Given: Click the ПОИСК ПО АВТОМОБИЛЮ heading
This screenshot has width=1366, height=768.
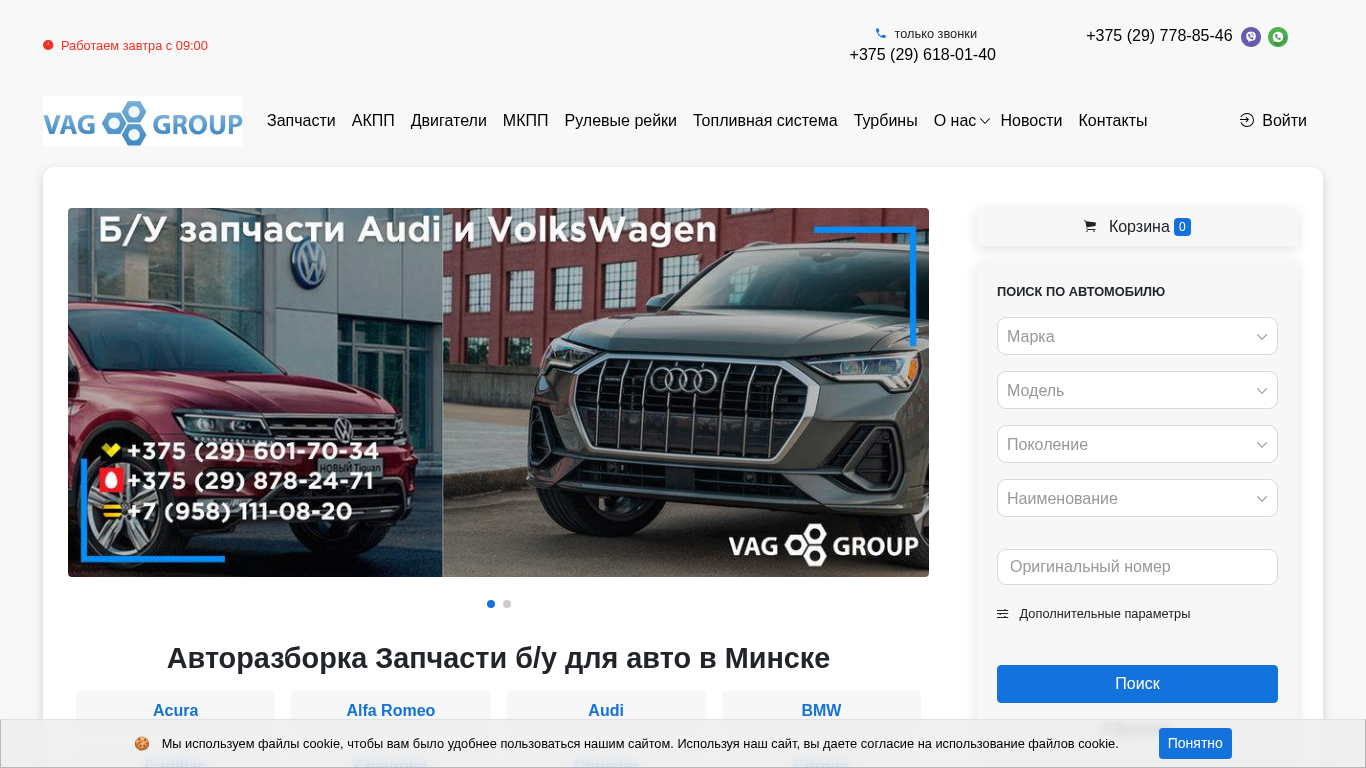Looking at the screenshot, I should pos(1081,292).
